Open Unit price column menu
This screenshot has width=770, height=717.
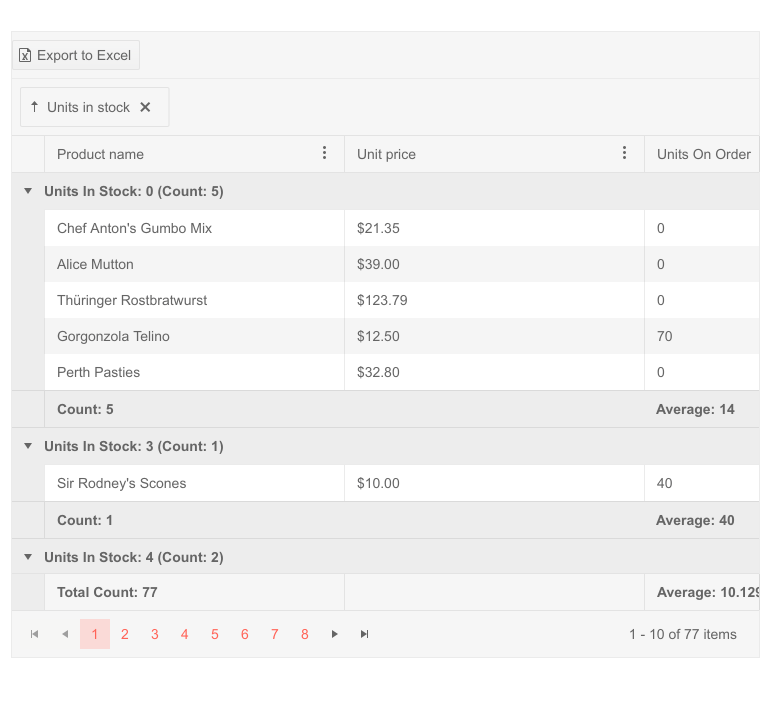click(x=624, y=153)
